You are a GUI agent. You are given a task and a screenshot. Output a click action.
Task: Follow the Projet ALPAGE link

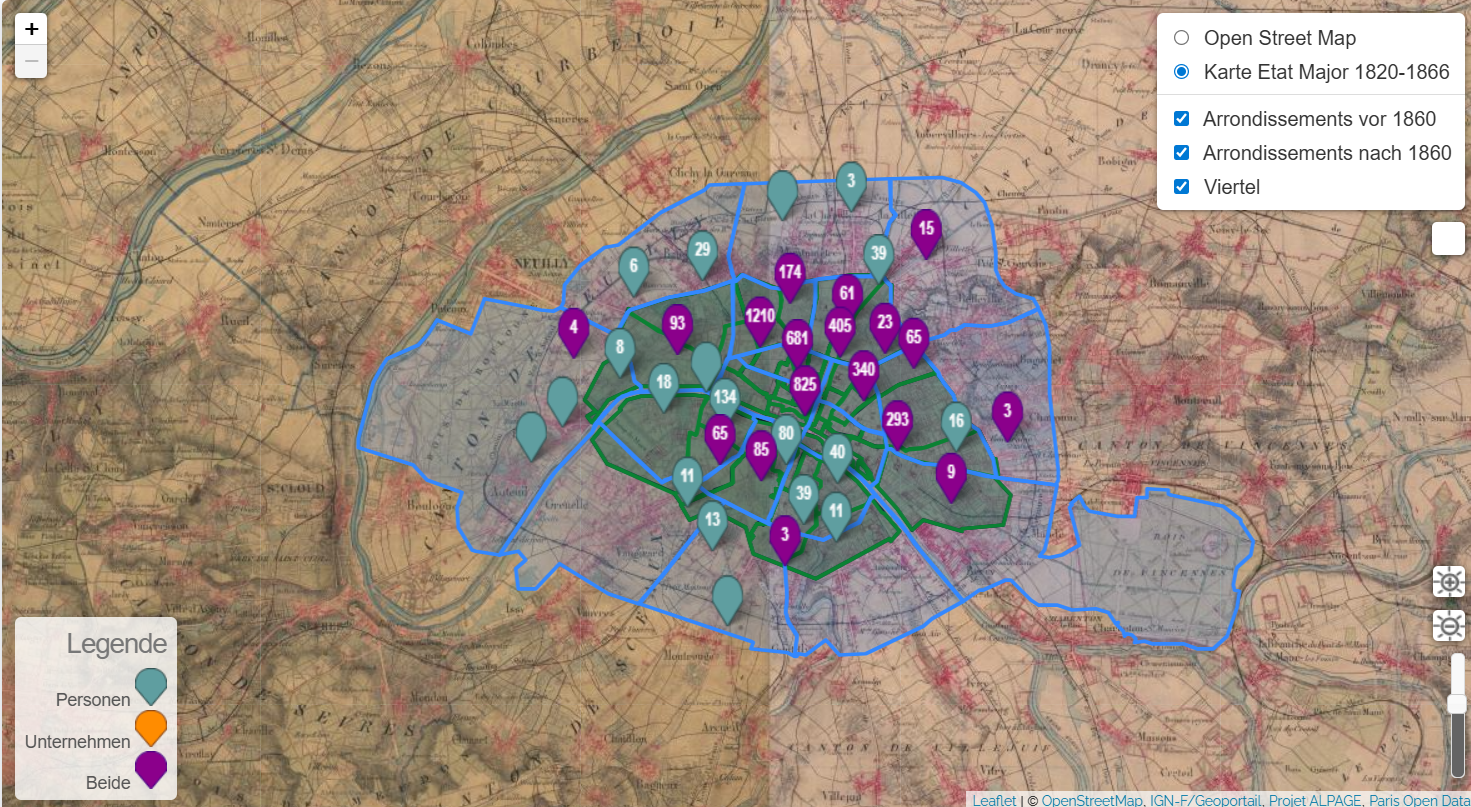point(1315,800)
